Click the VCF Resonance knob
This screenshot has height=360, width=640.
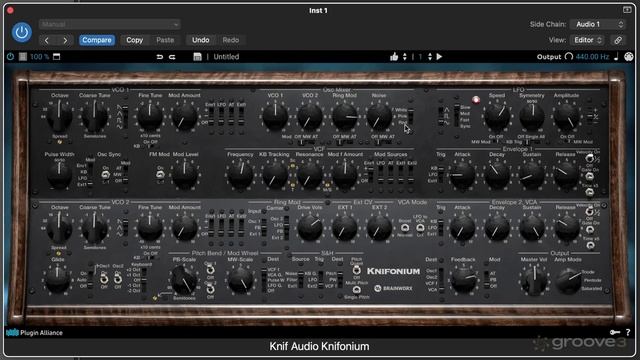[309, 176]
